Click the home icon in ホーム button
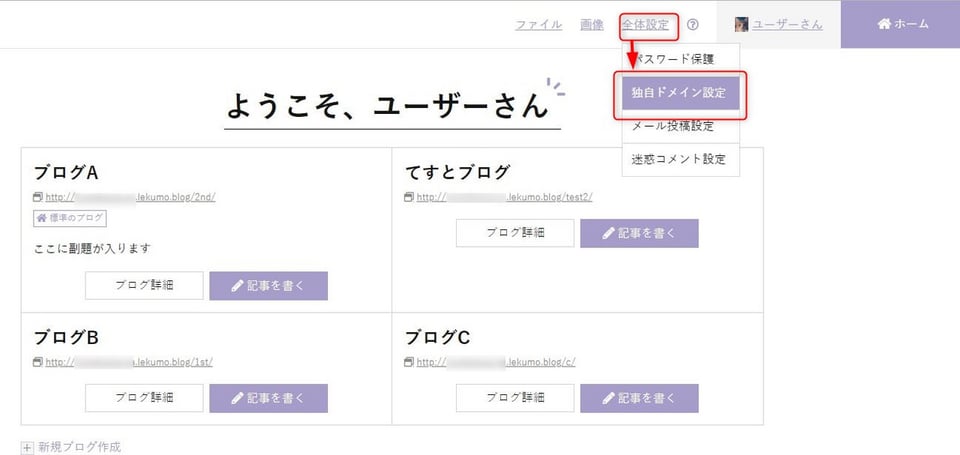960x455 pixels. pos(883,24)
